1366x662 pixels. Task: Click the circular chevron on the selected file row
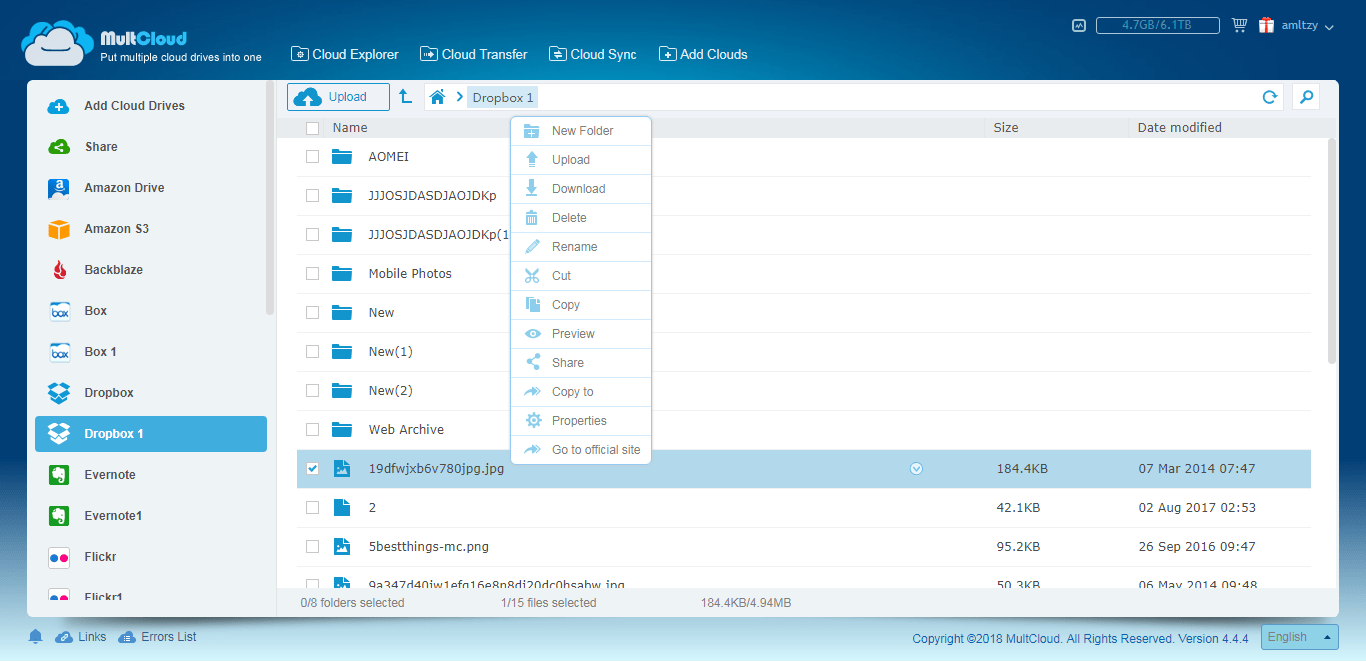click(916, 468)
